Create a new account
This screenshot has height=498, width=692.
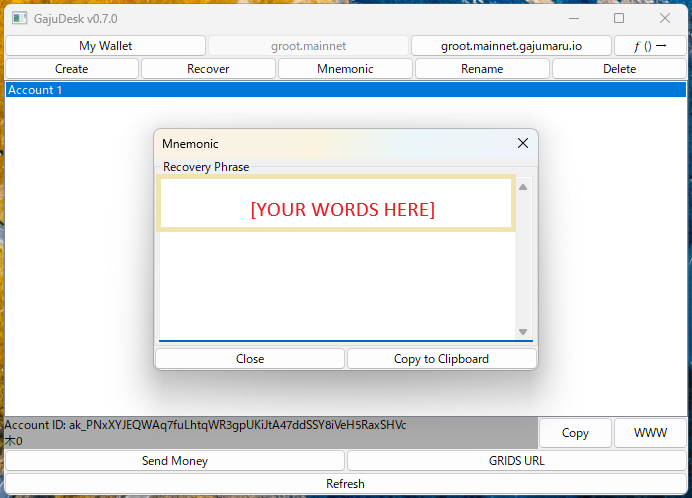pos(71,69)
